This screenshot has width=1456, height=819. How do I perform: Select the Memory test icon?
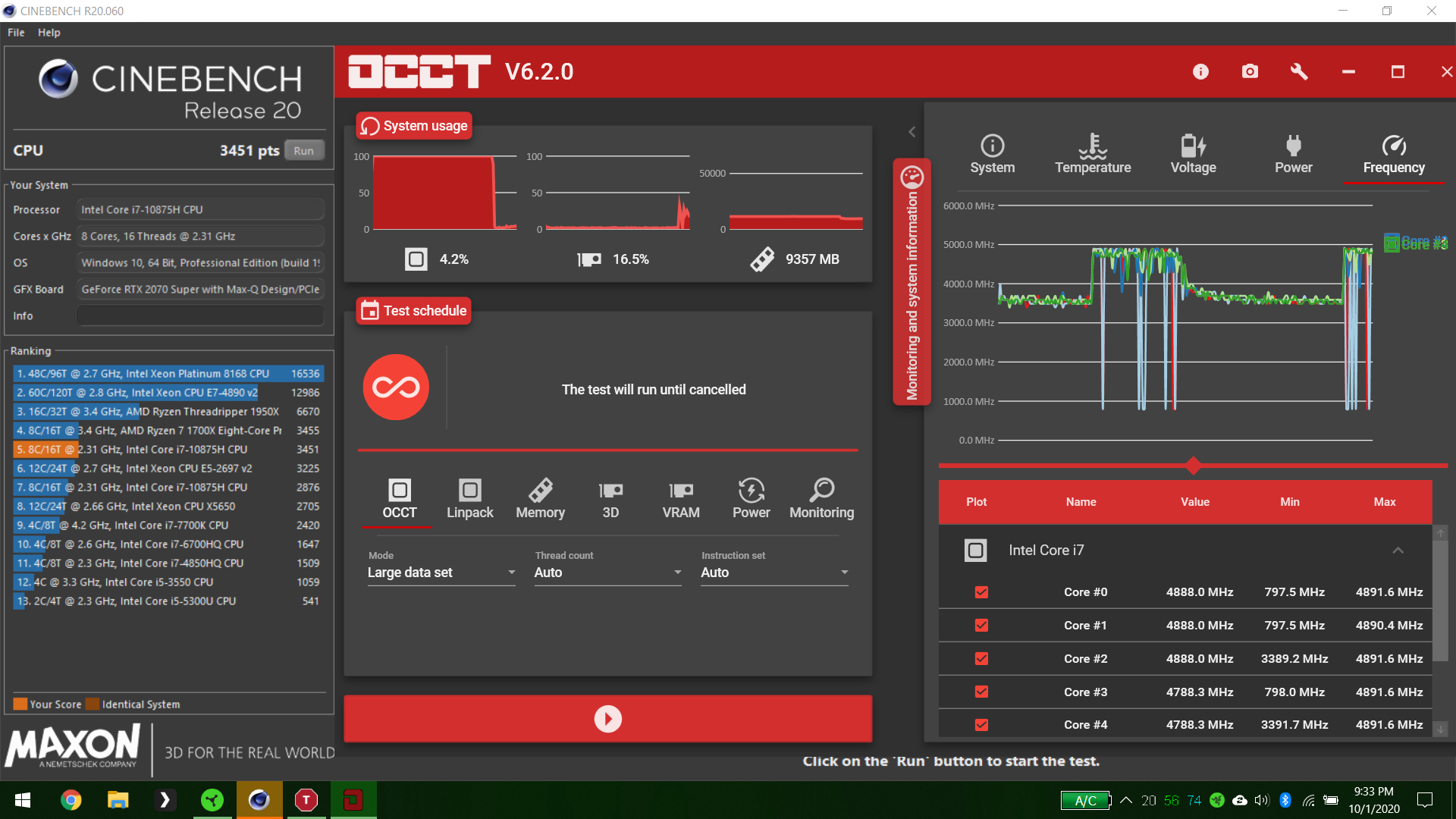(540, 498)
